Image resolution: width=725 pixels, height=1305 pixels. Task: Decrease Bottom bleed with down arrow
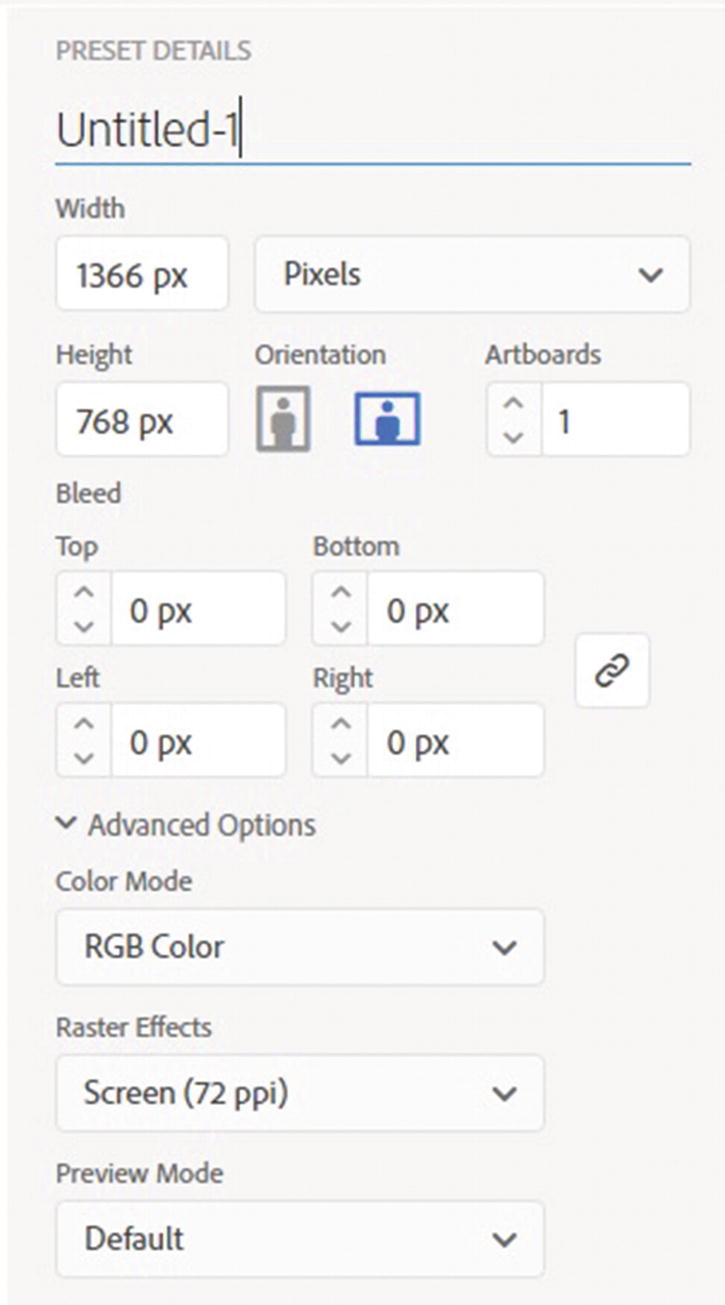pos(340,626)
